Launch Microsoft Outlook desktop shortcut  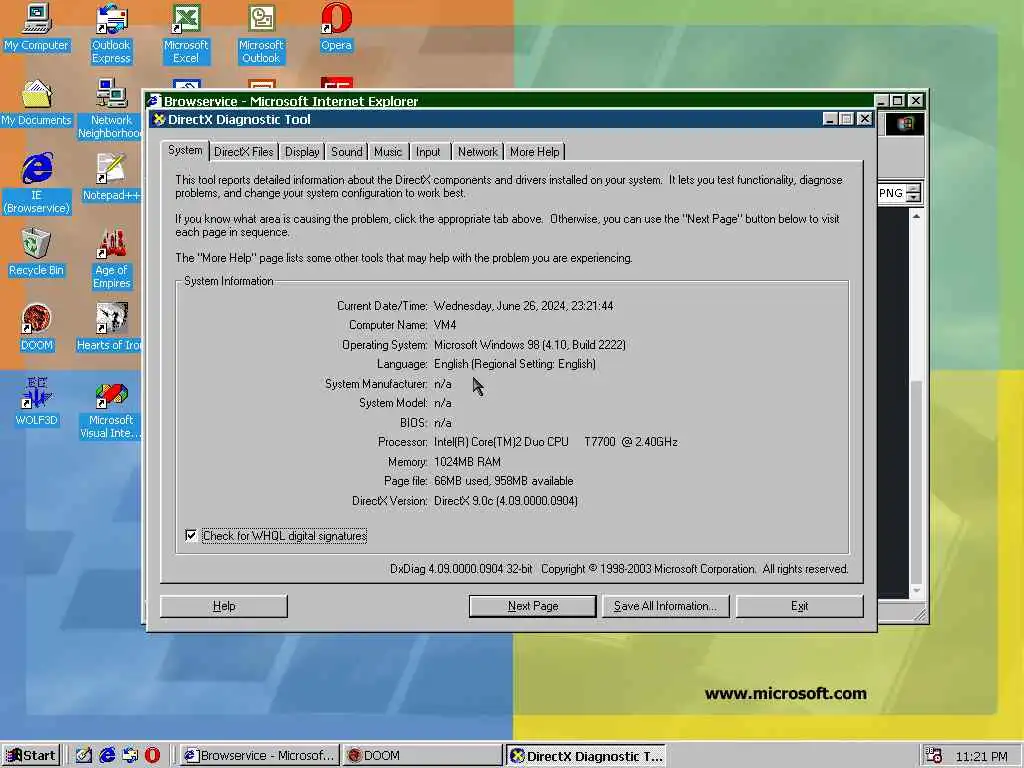pyautogui.click(x=261, y=33)
